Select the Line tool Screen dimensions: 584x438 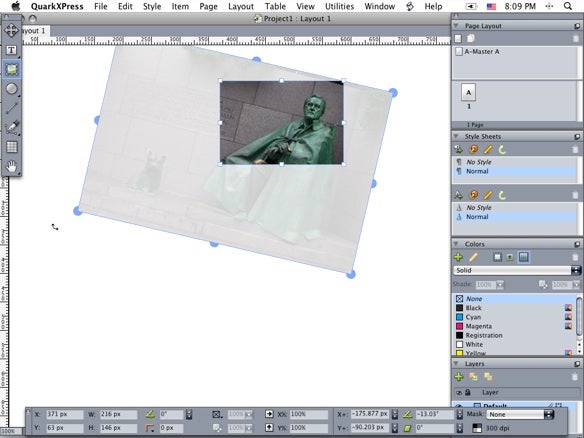pyautogui.click(x=12, y=108)
